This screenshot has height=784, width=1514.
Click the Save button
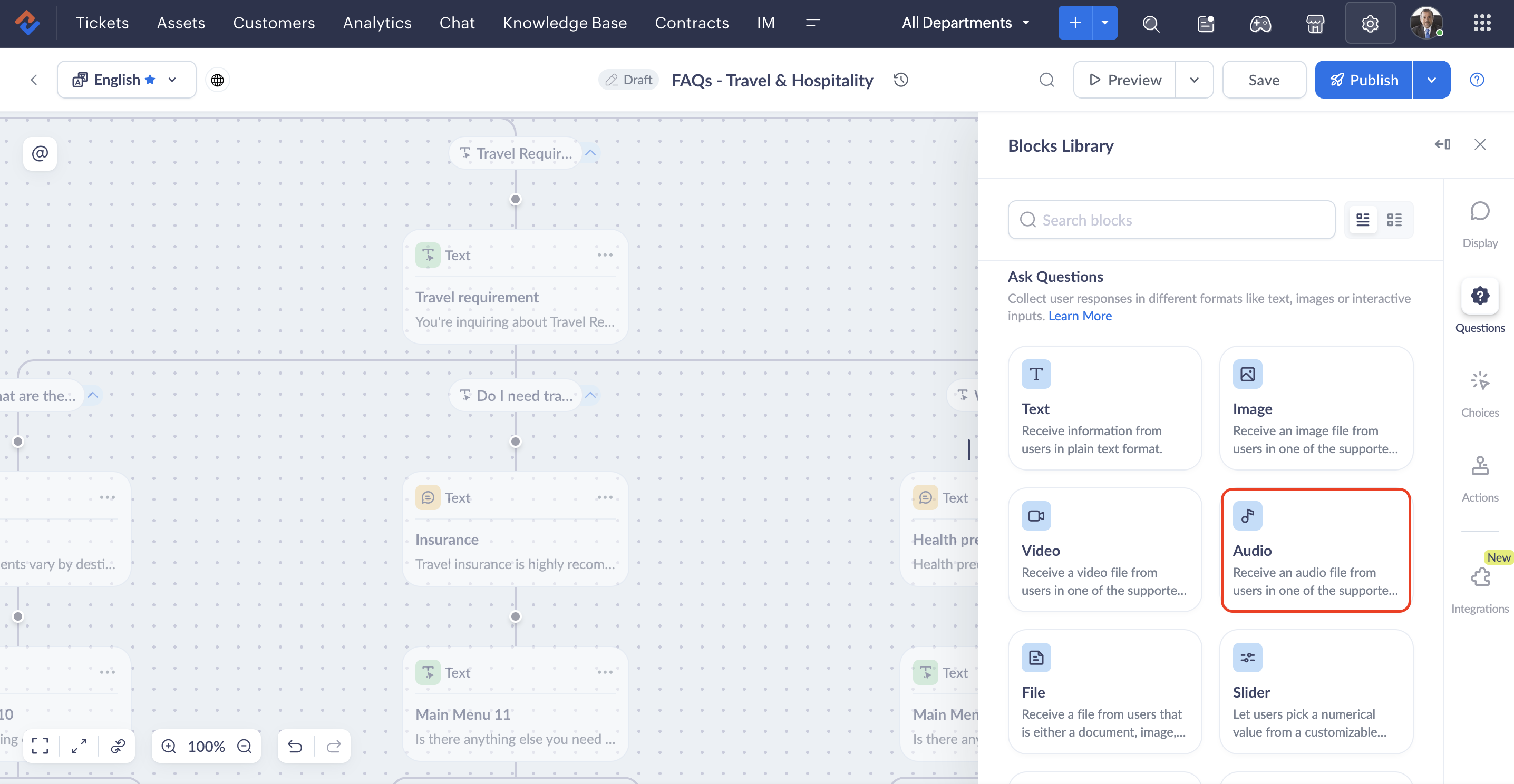tap(1264, 80)
